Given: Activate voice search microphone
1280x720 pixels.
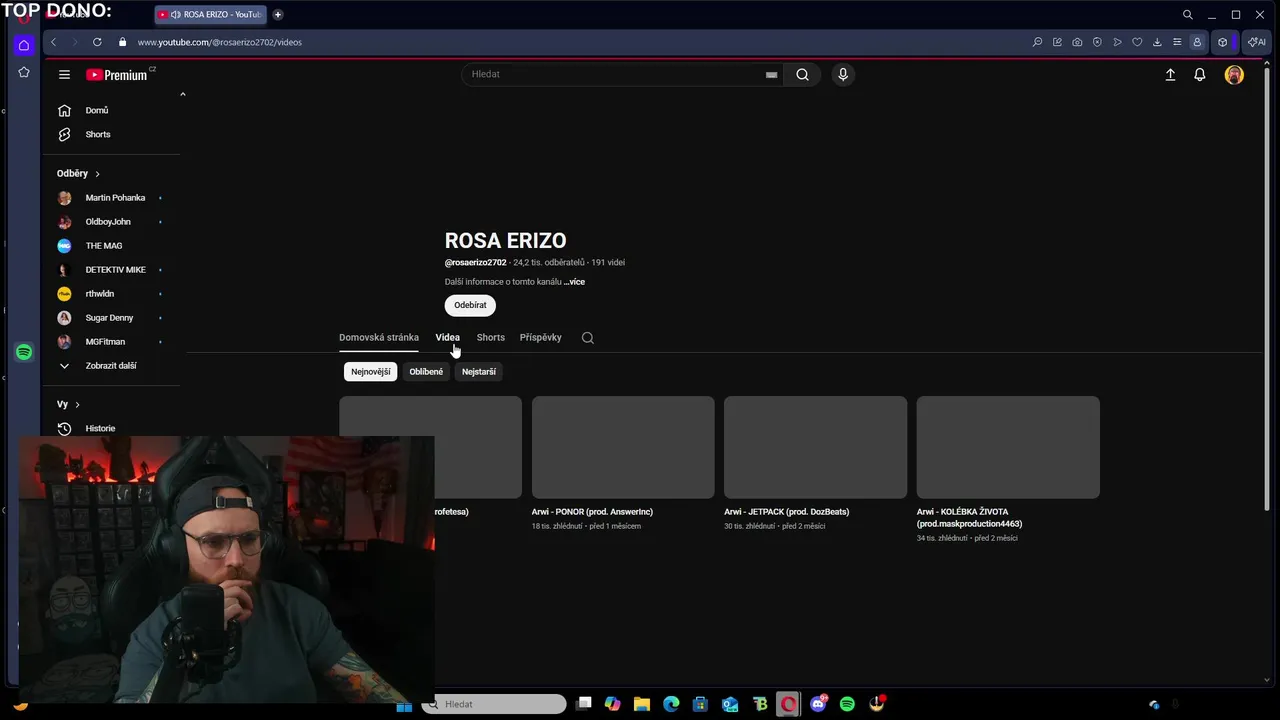Looking at the screenshot, I should click(x=843, y=74).
